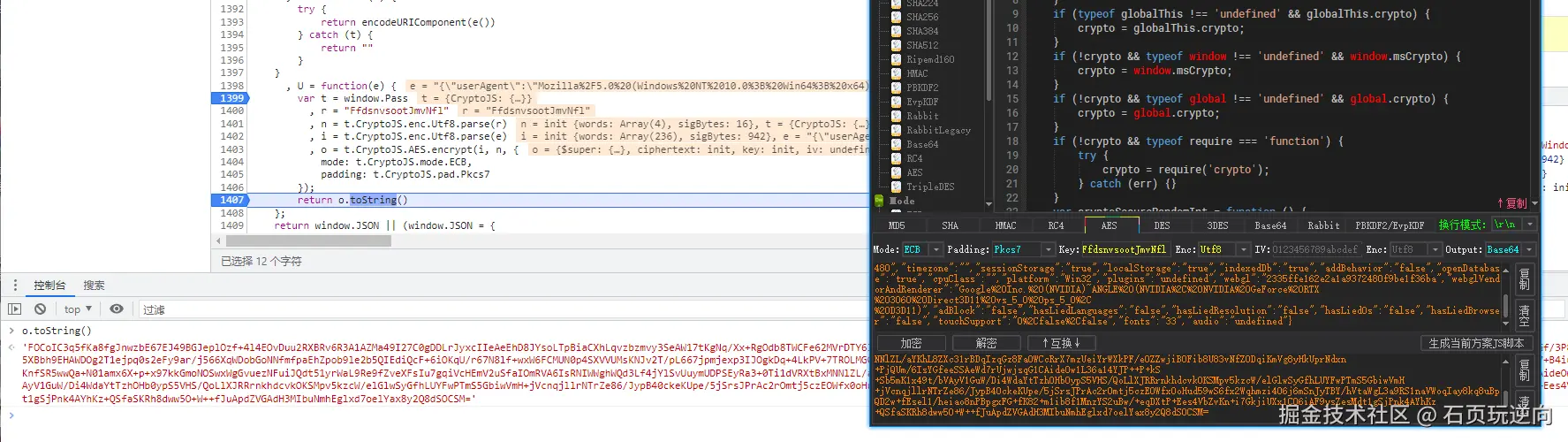Select the RC4 item in library tree
This screenshot has width=1568, height=442.
(x=914, y=158)
